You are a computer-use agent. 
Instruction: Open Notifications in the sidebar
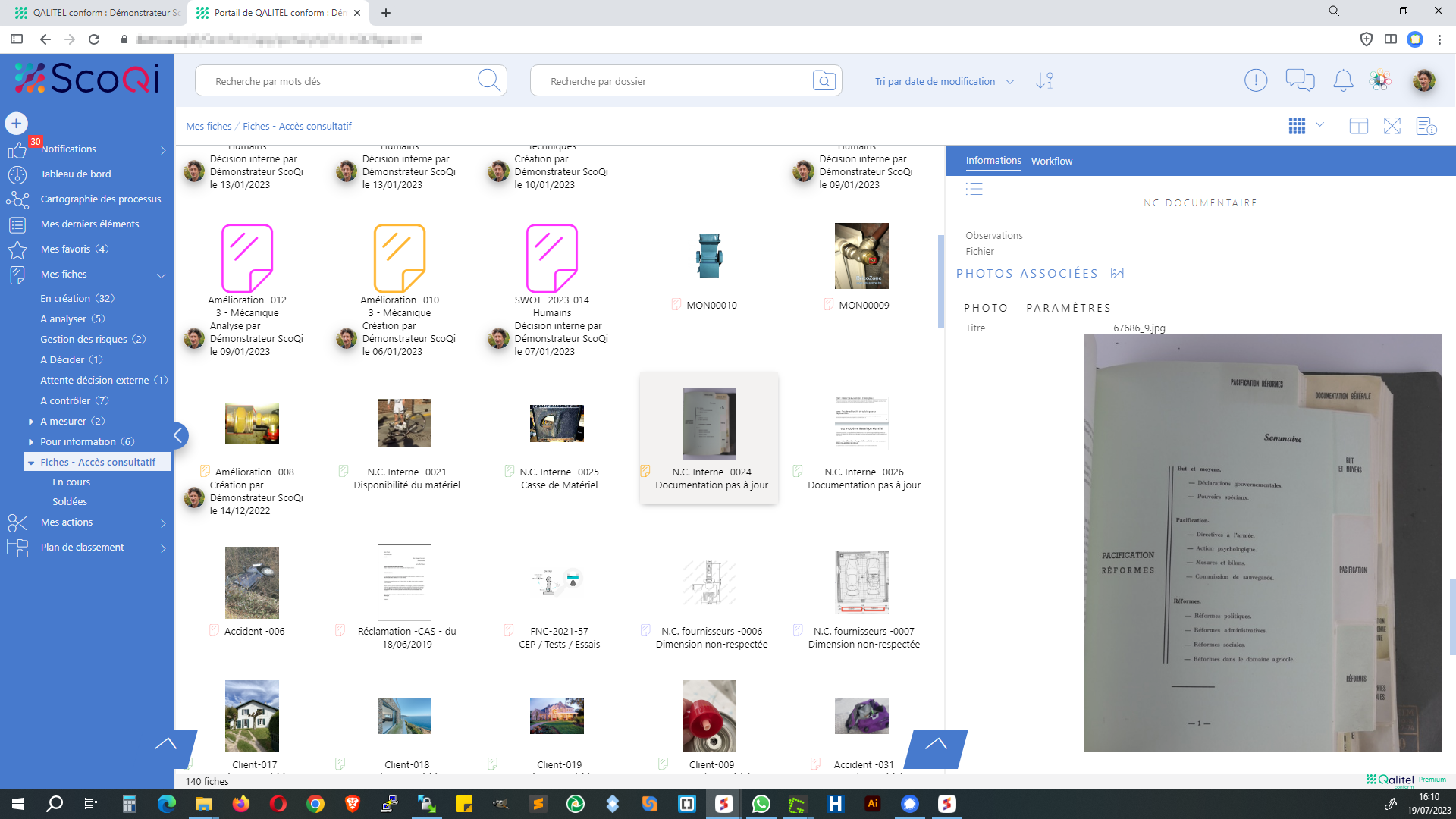(68, 149)
